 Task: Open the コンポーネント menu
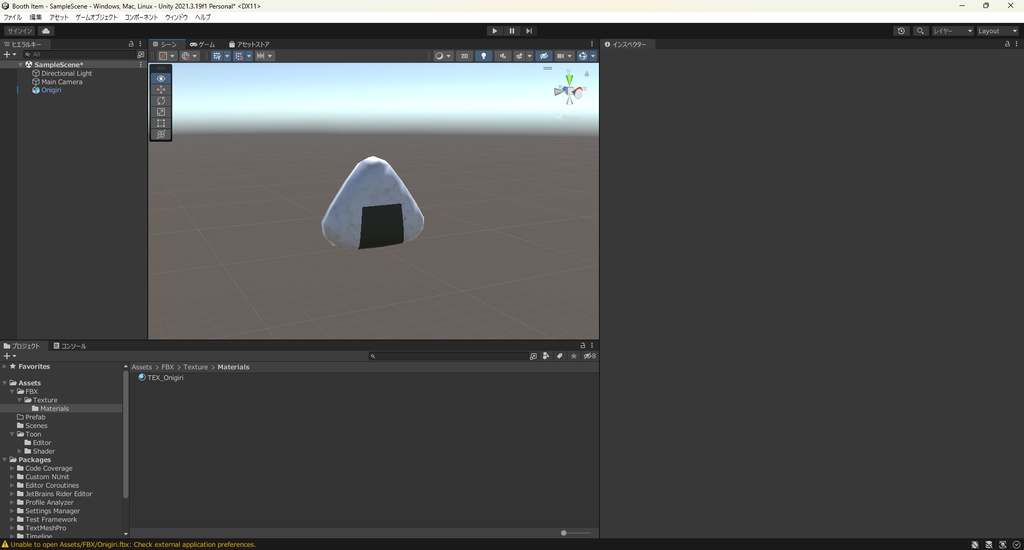141,17
